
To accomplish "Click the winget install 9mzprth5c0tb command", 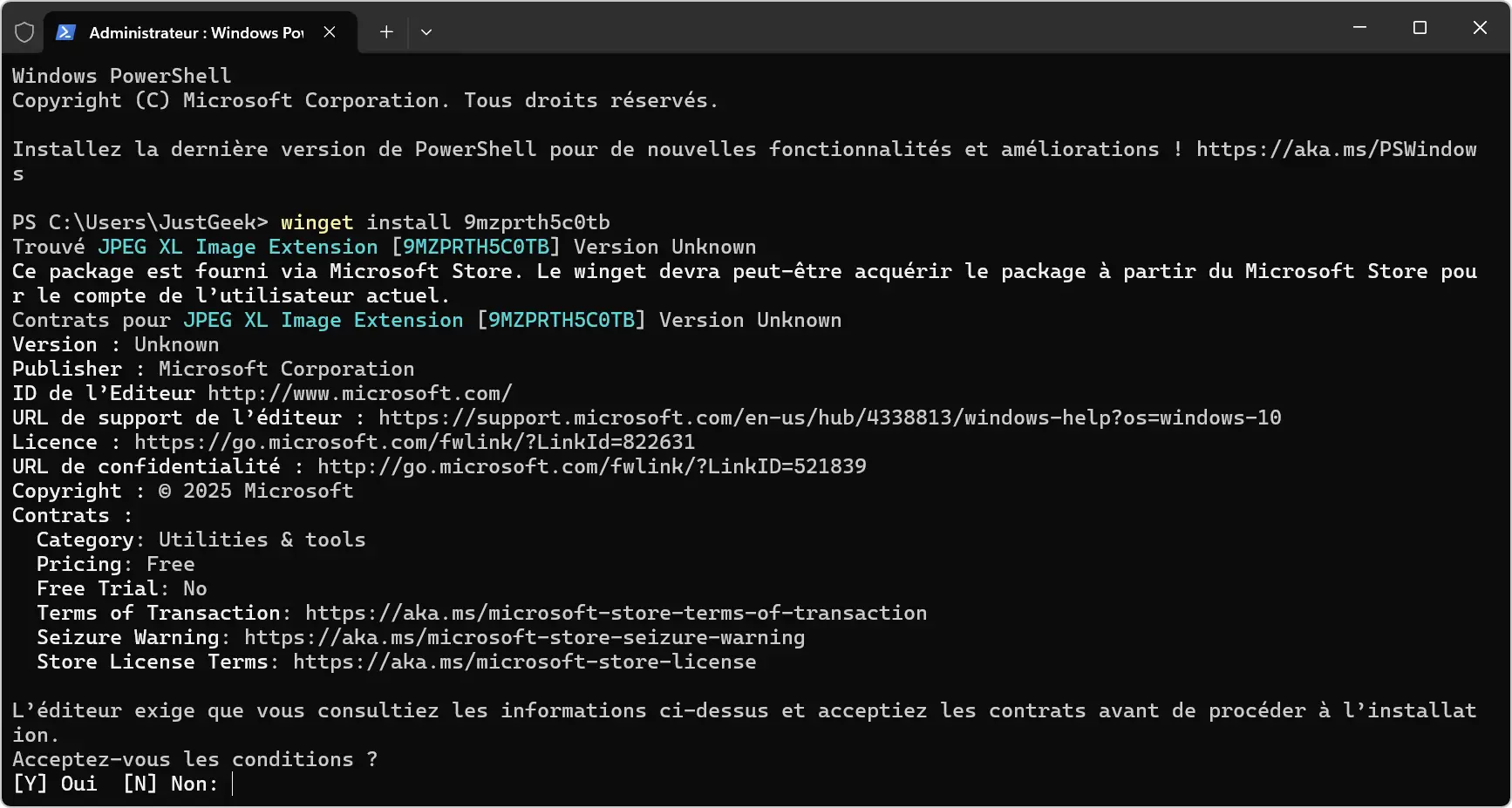I will coord(446,222).
